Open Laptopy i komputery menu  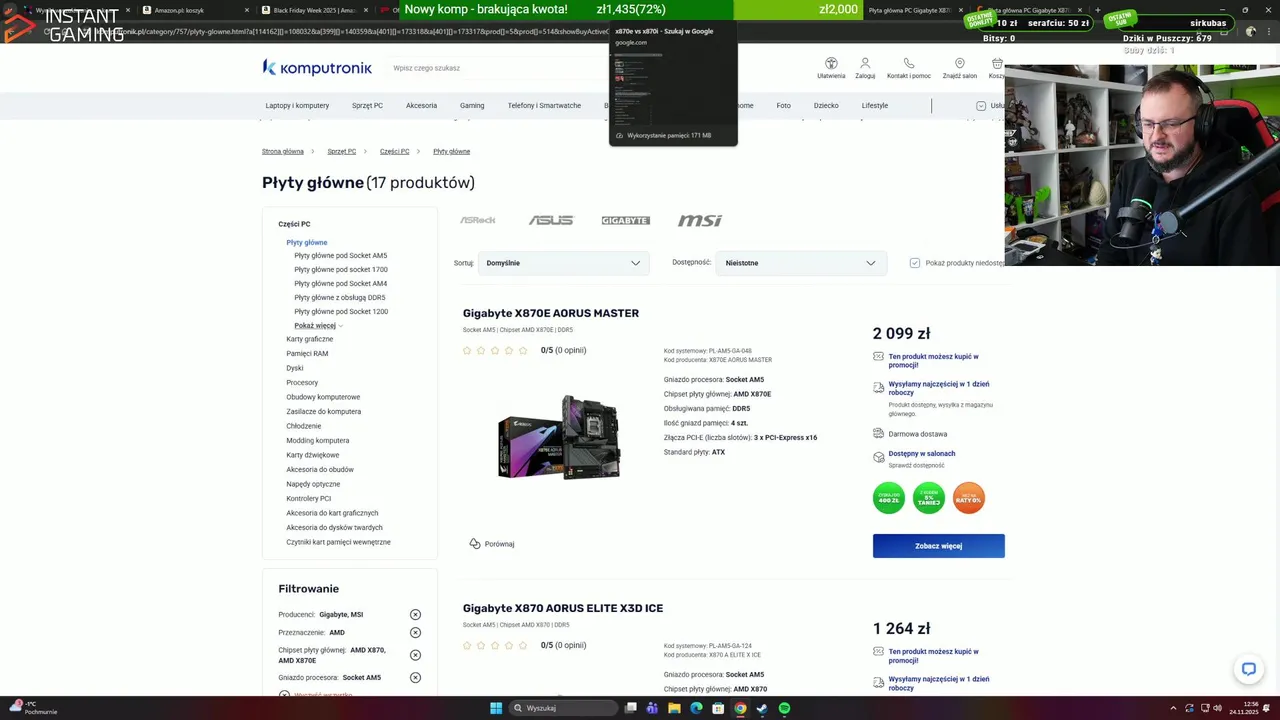[297, 105]
